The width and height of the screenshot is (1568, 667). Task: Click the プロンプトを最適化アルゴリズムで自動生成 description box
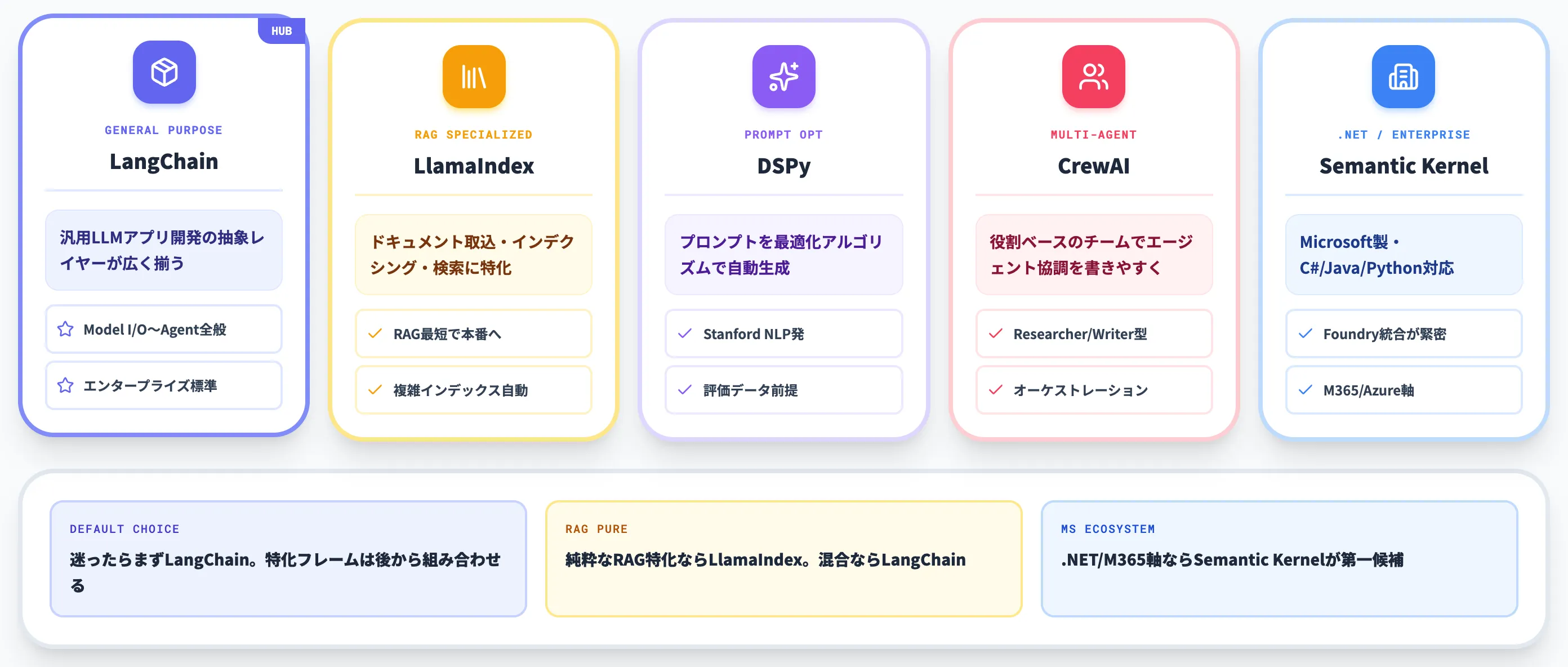pos(783,255)
